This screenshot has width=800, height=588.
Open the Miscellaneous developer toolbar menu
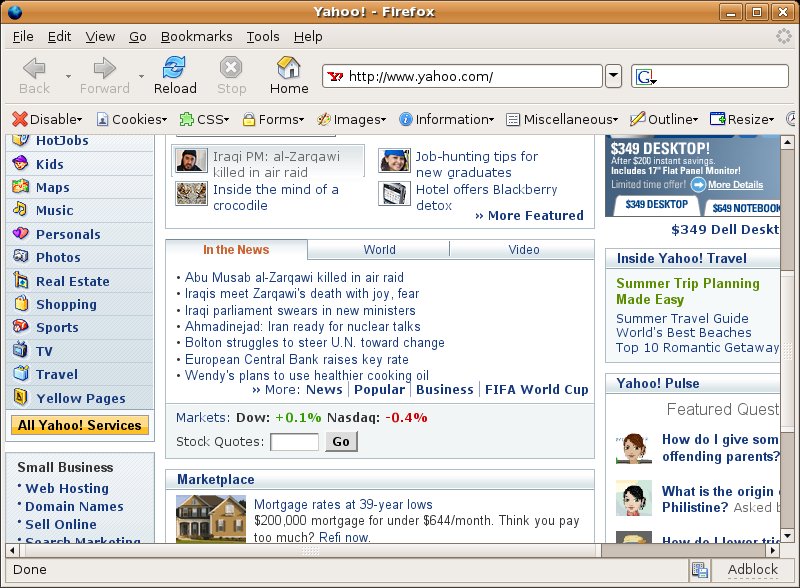click(562, 119)
